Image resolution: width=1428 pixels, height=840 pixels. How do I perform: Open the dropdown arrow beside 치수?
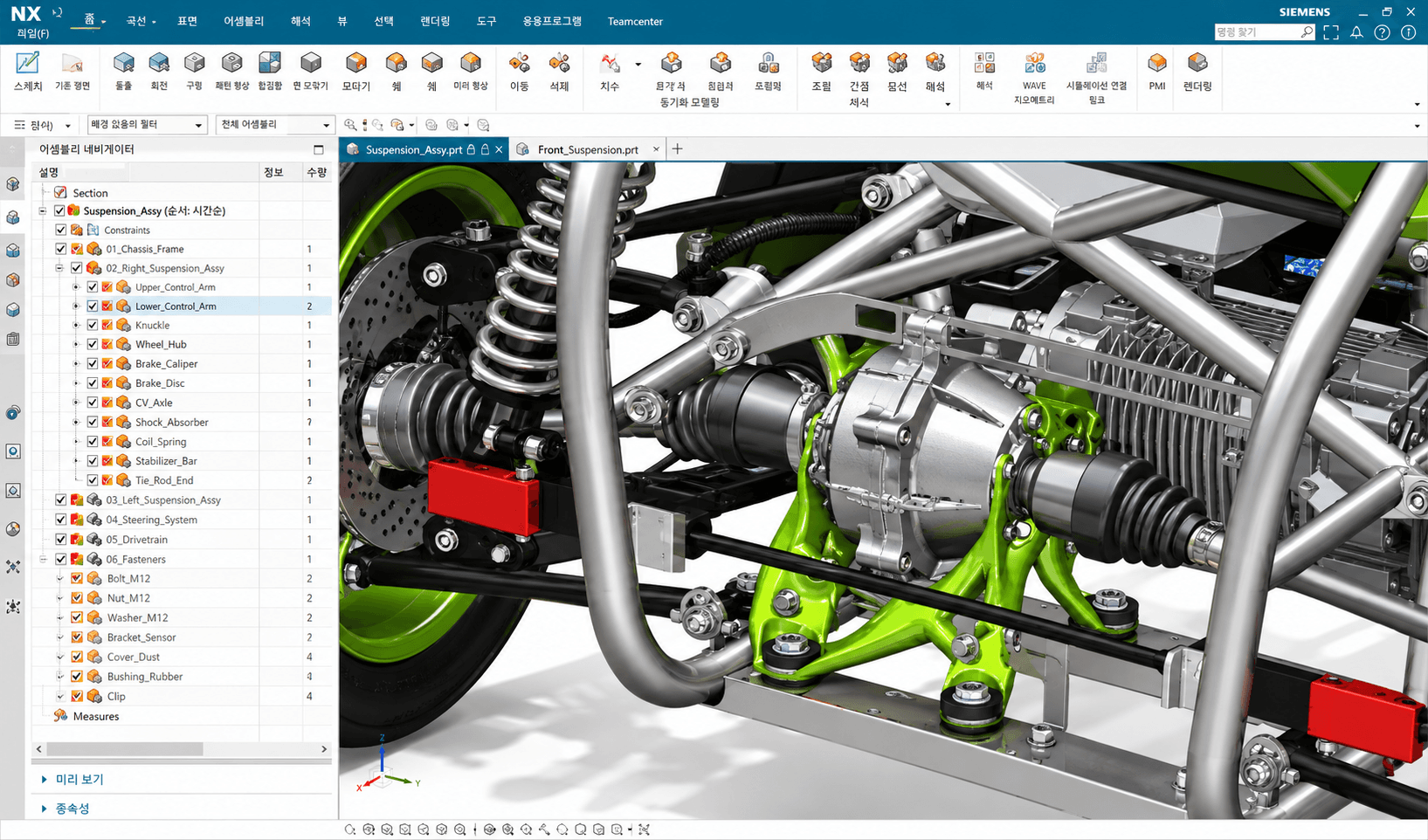pos(638,65)
